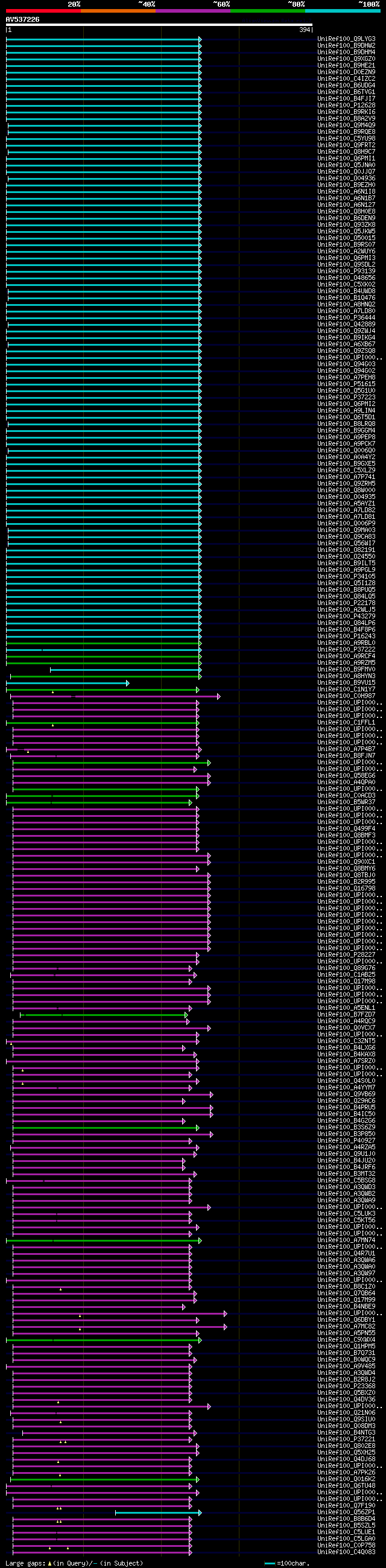
Task: Select the UniRef100_C1FFL1 label
Action: tap(346, 723)
